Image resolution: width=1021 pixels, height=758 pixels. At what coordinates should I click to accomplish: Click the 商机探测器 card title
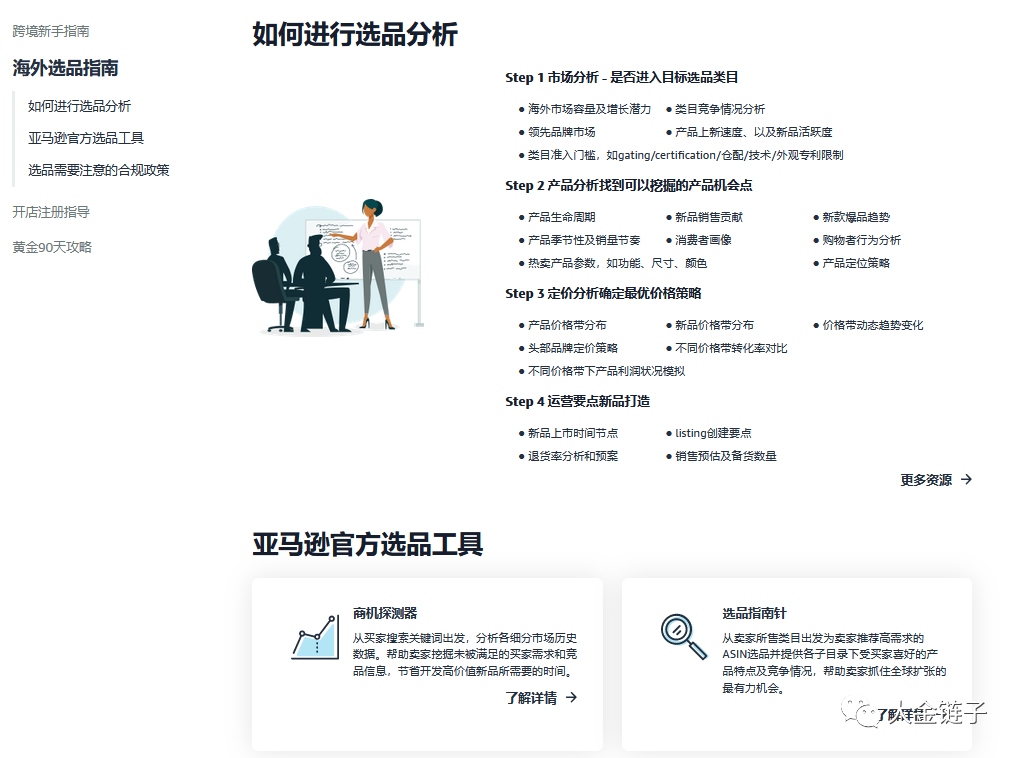pyautogui.click(x=385, y=613)
